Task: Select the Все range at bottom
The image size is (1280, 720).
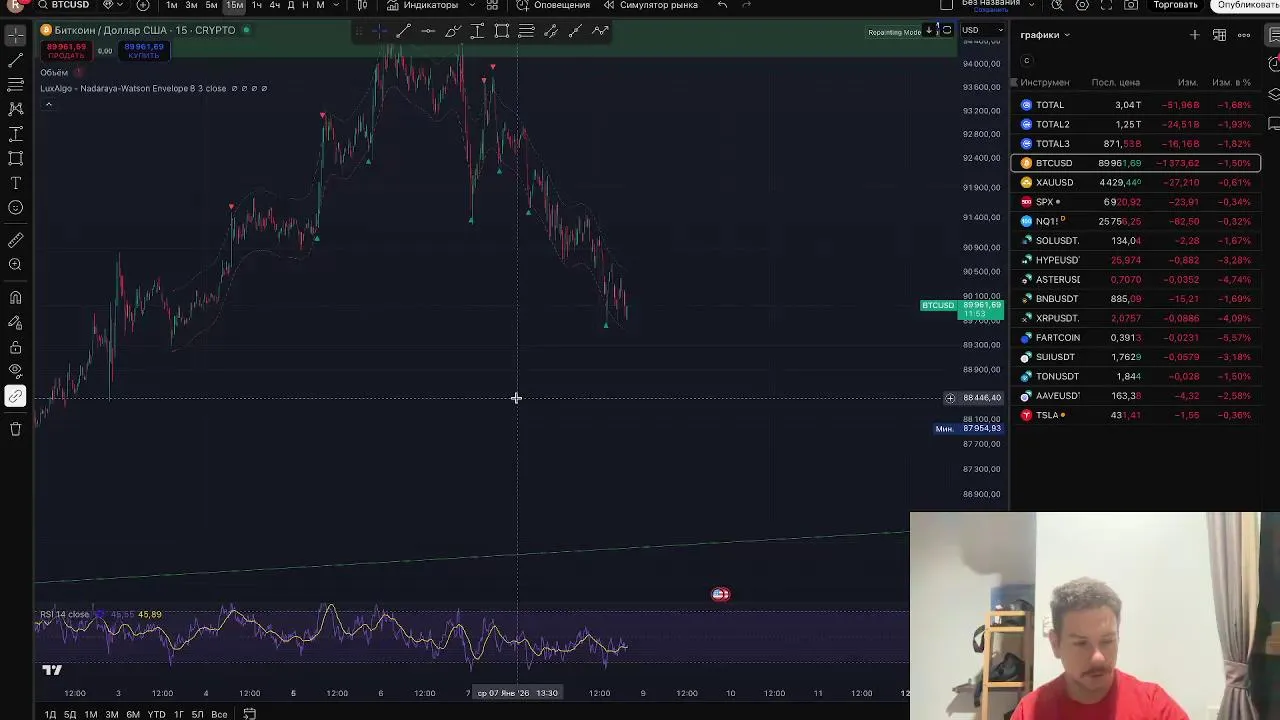Action: pos(219,714)
